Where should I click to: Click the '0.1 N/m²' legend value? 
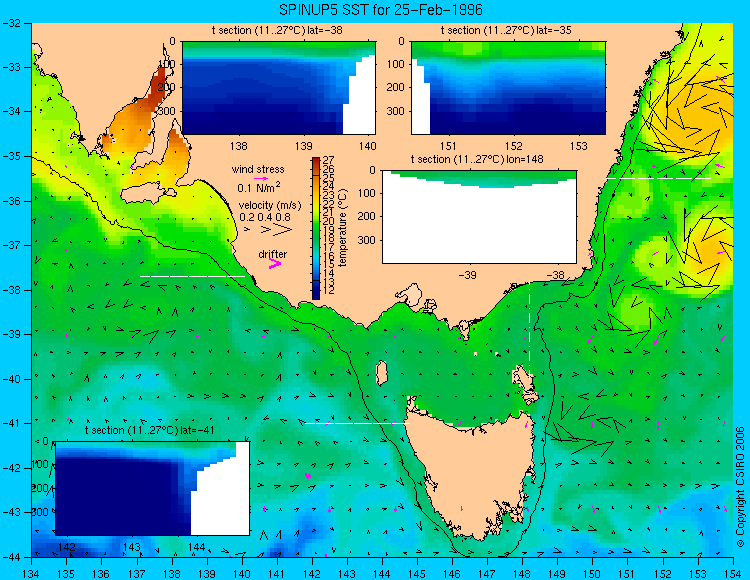(x=259, y=187)
